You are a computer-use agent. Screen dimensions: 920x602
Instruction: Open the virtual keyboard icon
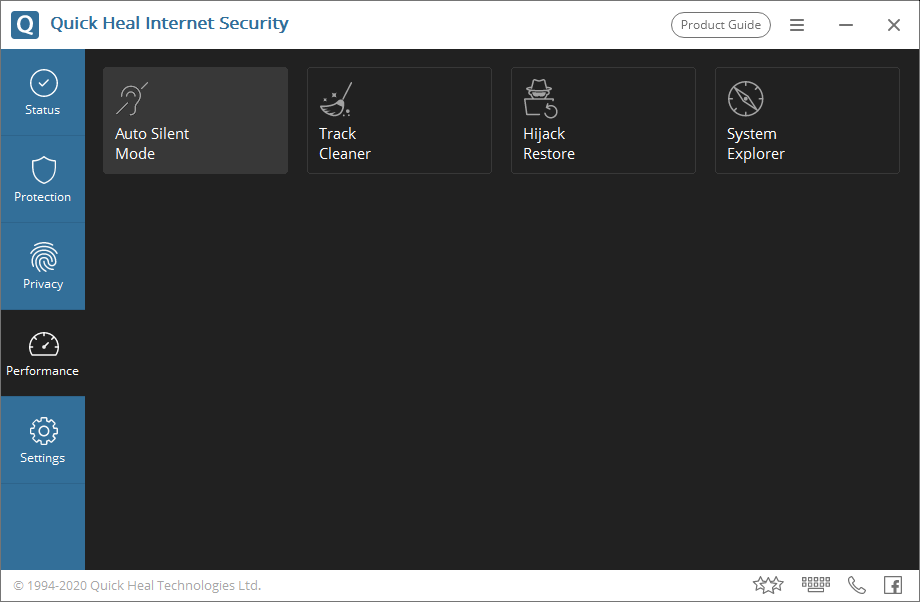pyautogui.click(x=817, y=585)
